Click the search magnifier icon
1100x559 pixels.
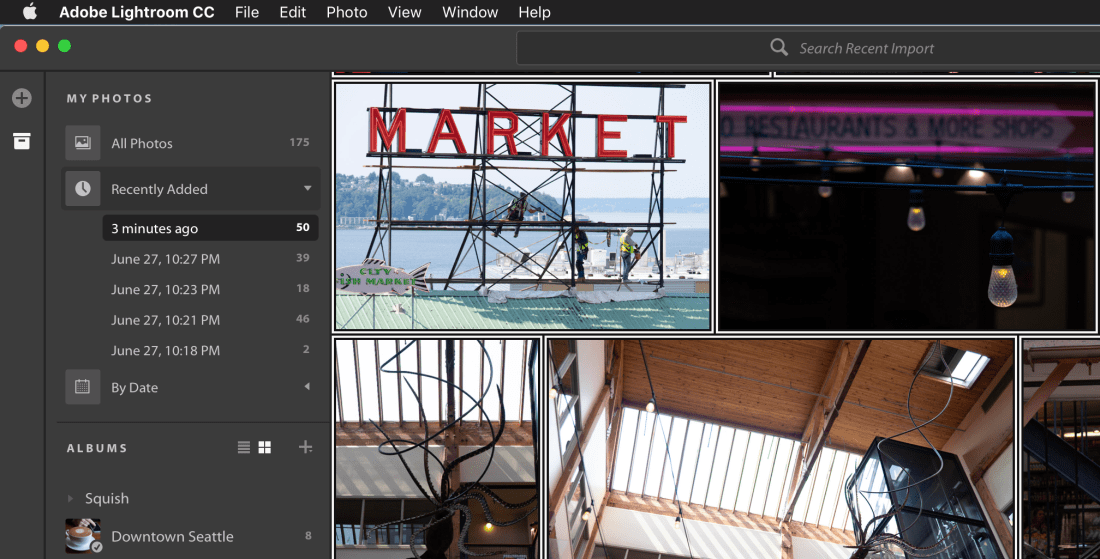click(779, 48)
